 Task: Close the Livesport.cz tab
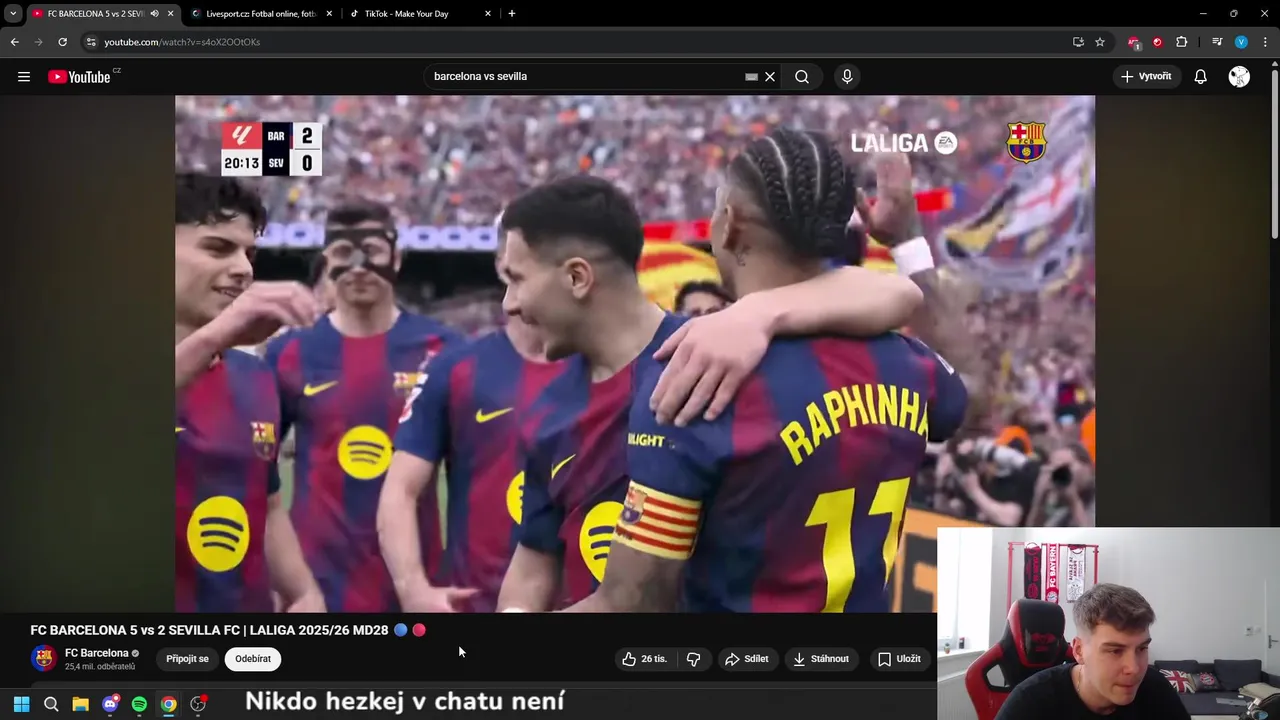point(329,14)
